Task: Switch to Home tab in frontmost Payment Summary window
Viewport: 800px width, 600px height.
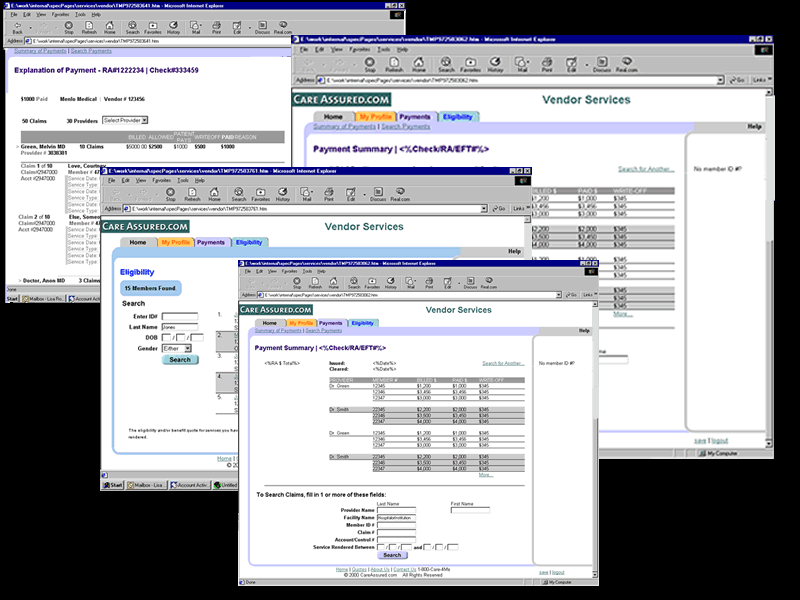Action: pos(269,323)
